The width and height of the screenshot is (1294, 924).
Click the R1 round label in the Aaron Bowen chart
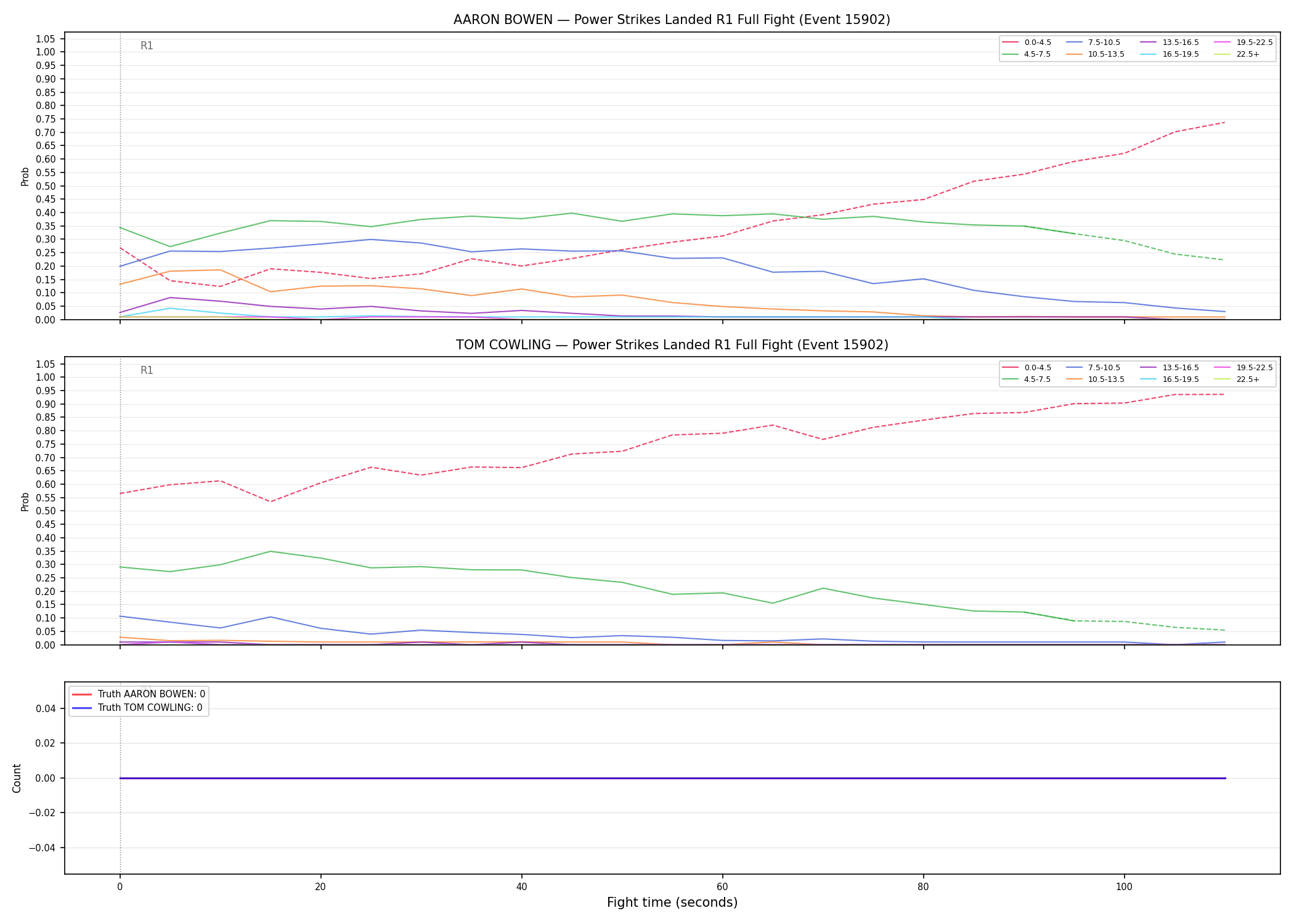click(x=147, y=46)
